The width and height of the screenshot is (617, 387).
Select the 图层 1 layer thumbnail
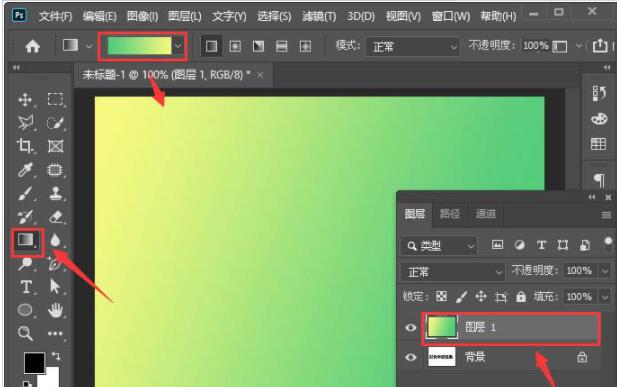tap(442, 327)
